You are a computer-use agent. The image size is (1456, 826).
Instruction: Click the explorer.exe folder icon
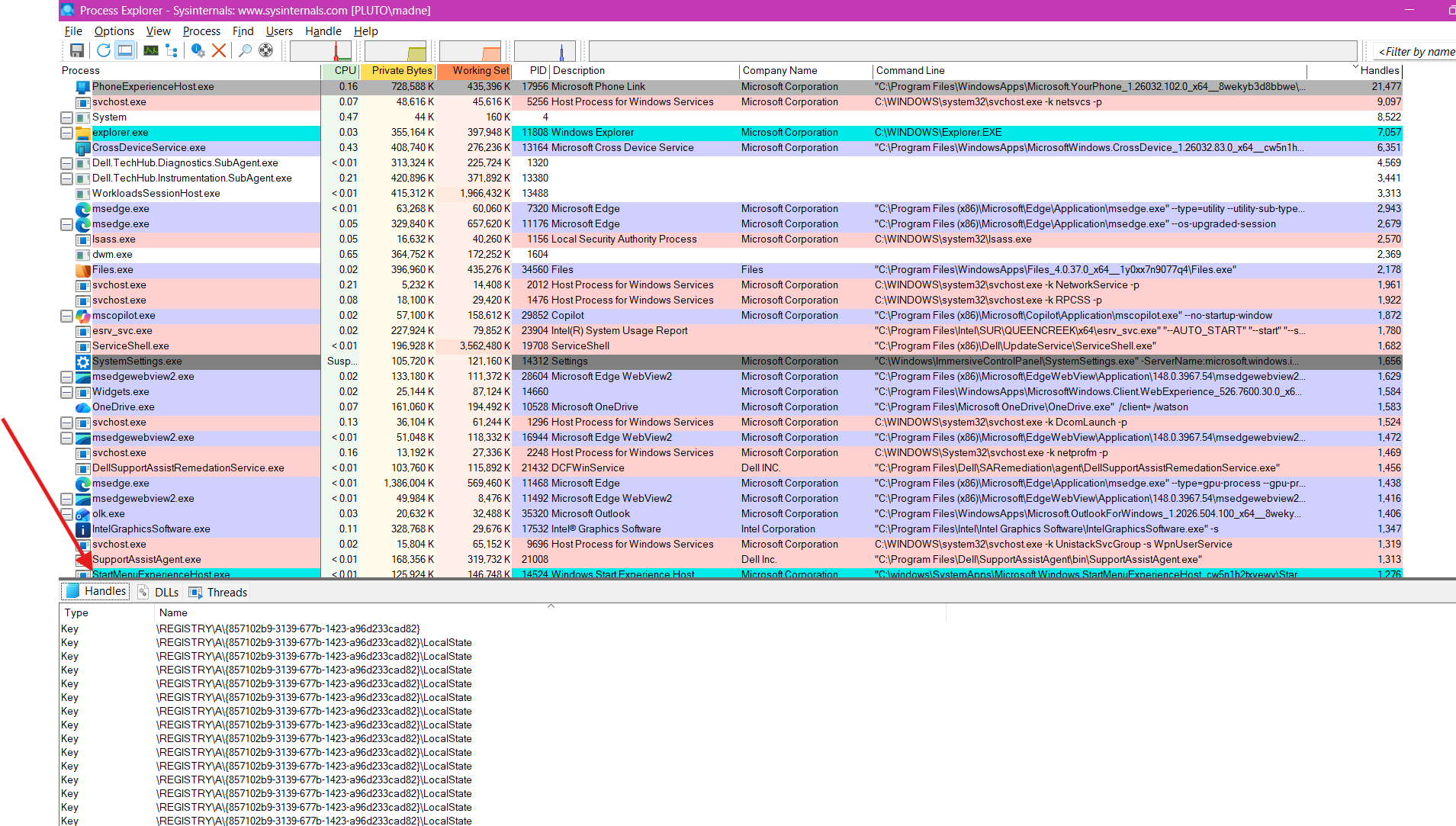click(83, 133)
